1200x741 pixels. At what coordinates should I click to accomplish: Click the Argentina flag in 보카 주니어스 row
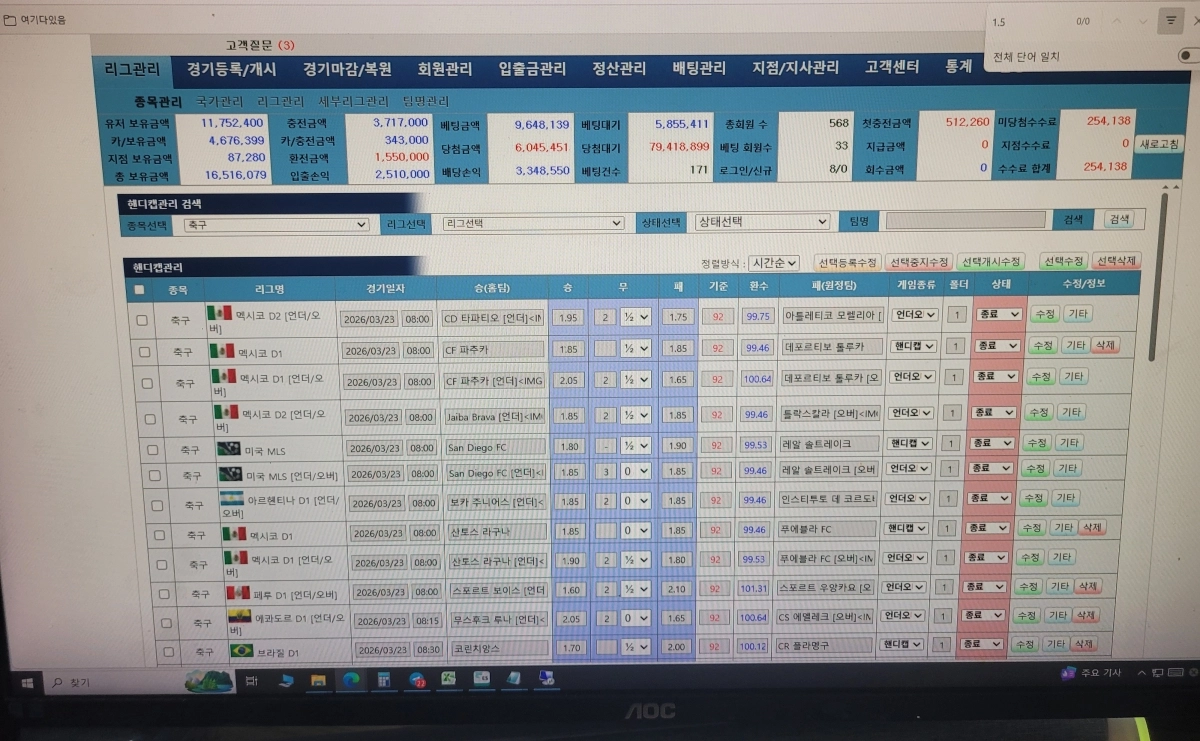pos(232,498)
